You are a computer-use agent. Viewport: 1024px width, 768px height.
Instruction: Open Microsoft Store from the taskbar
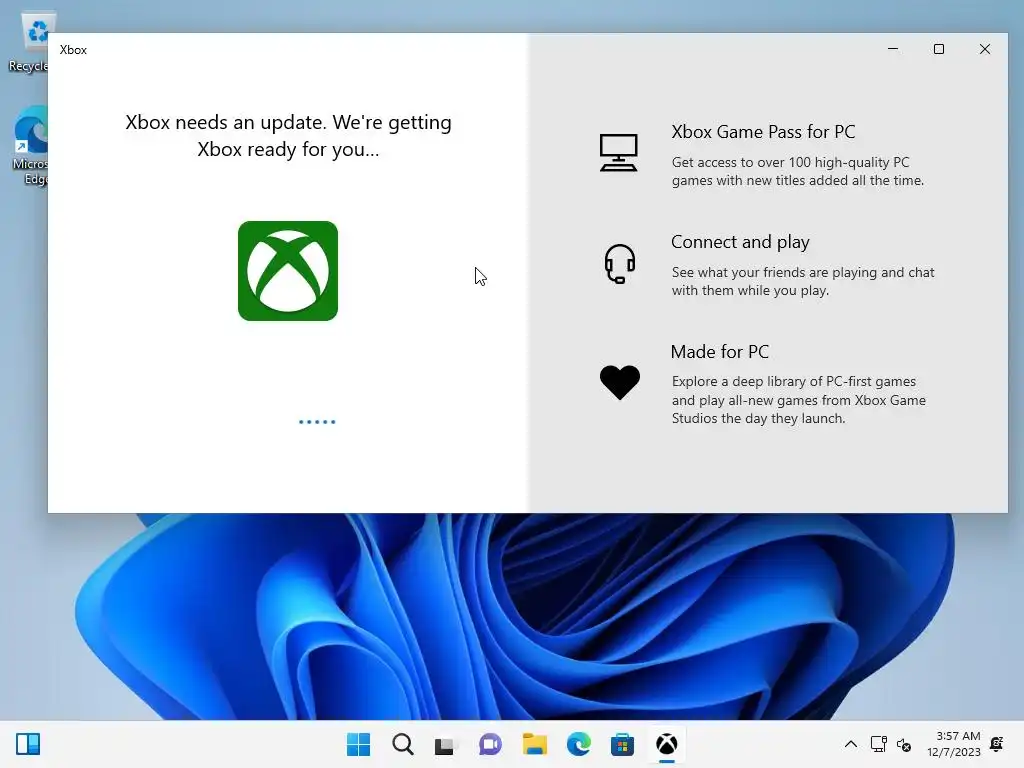622,744
